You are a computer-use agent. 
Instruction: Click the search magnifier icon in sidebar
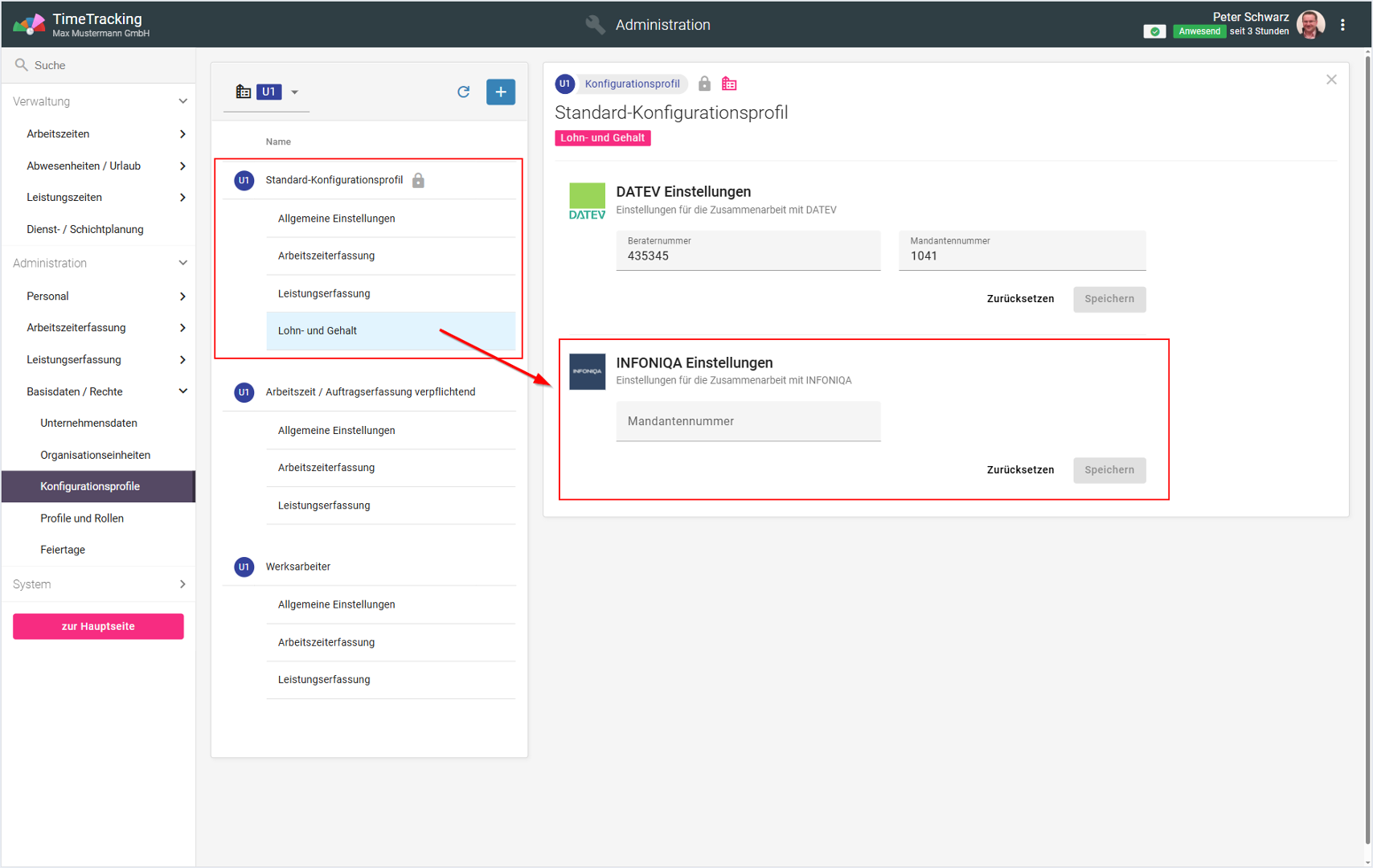[x=22, y=65]
